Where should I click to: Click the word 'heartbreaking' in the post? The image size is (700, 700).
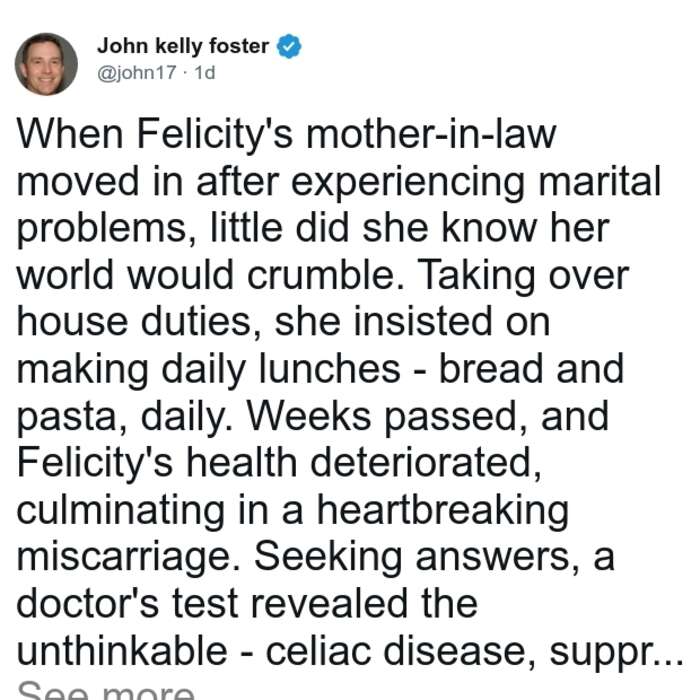coord(442,511)
